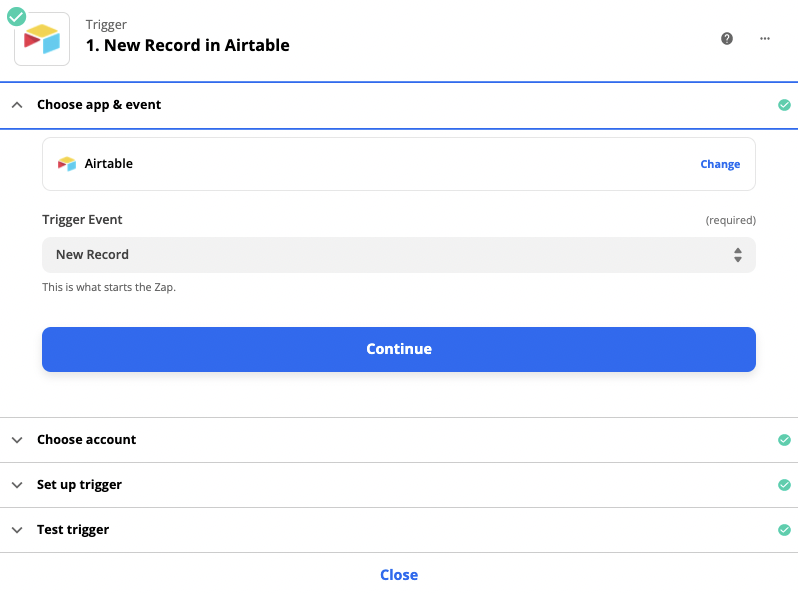798x594 pixels.
Task: Click the Close link at bottom
Action: [398, 575]
